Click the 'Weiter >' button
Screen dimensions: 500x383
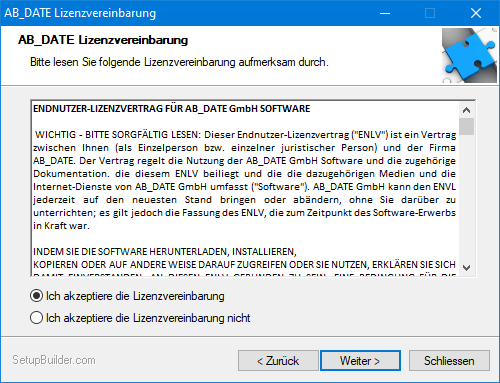click(x=360, y=360)
